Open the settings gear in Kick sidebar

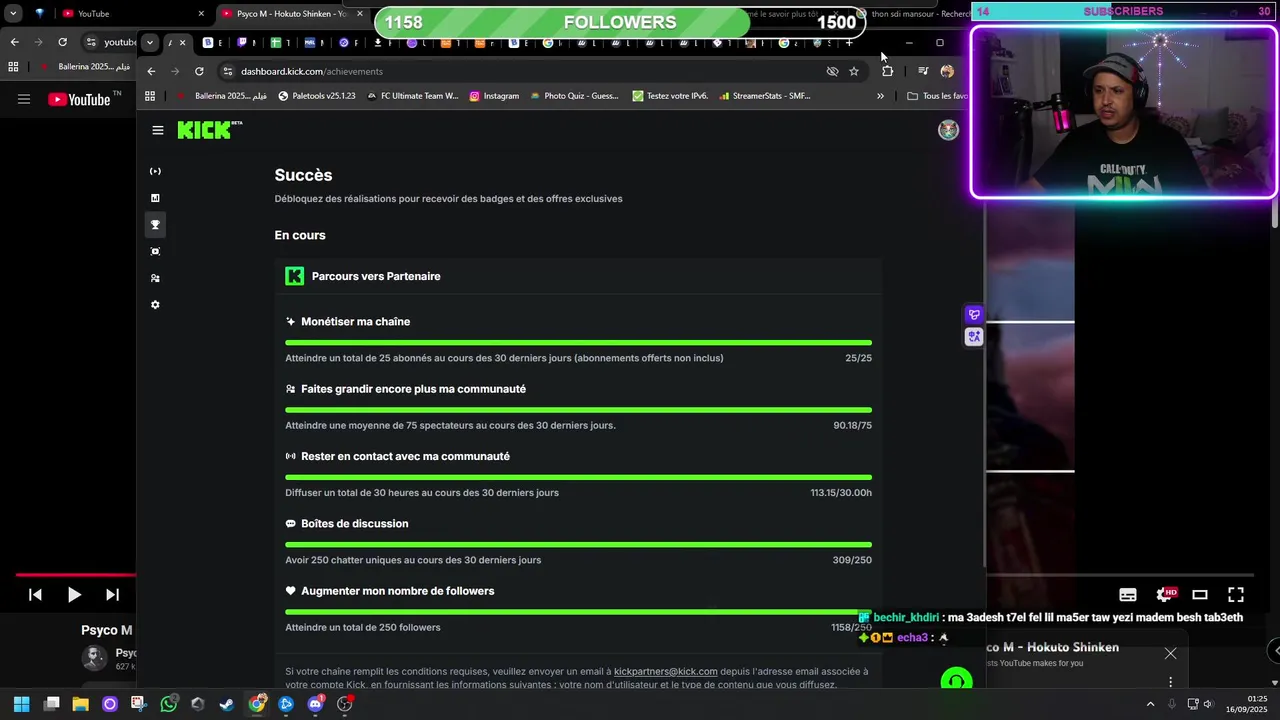coord(155,305)
